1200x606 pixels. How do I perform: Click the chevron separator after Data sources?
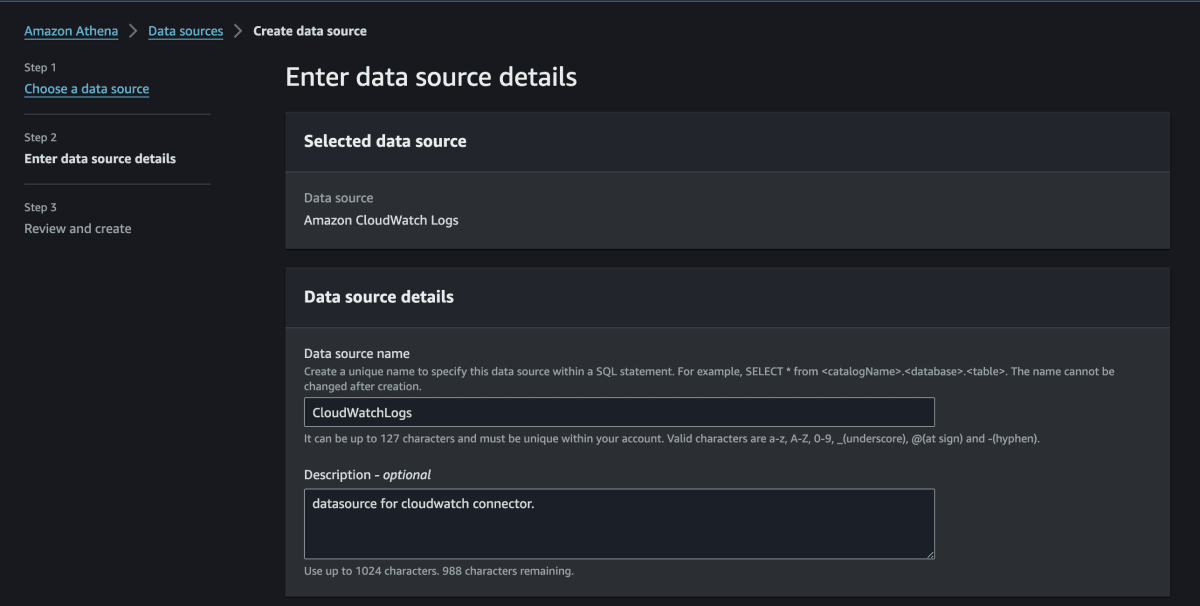click(238, 31)
